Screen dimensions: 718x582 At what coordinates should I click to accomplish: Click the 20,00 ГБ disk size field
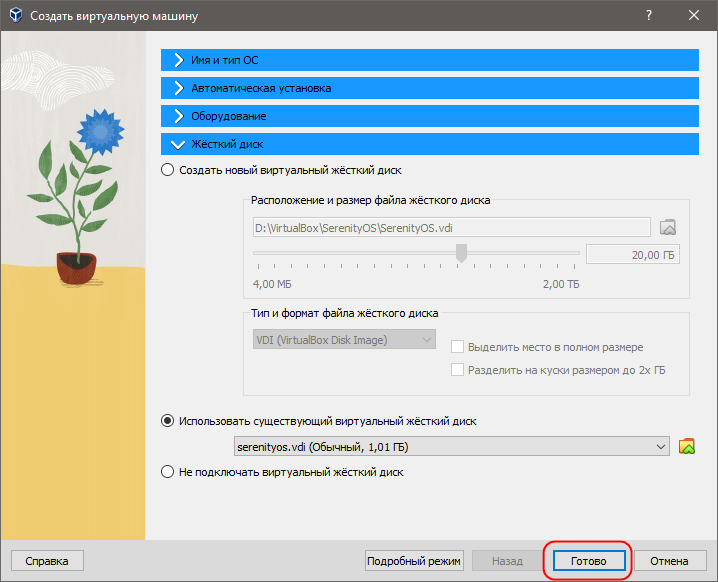coord(633,255)
